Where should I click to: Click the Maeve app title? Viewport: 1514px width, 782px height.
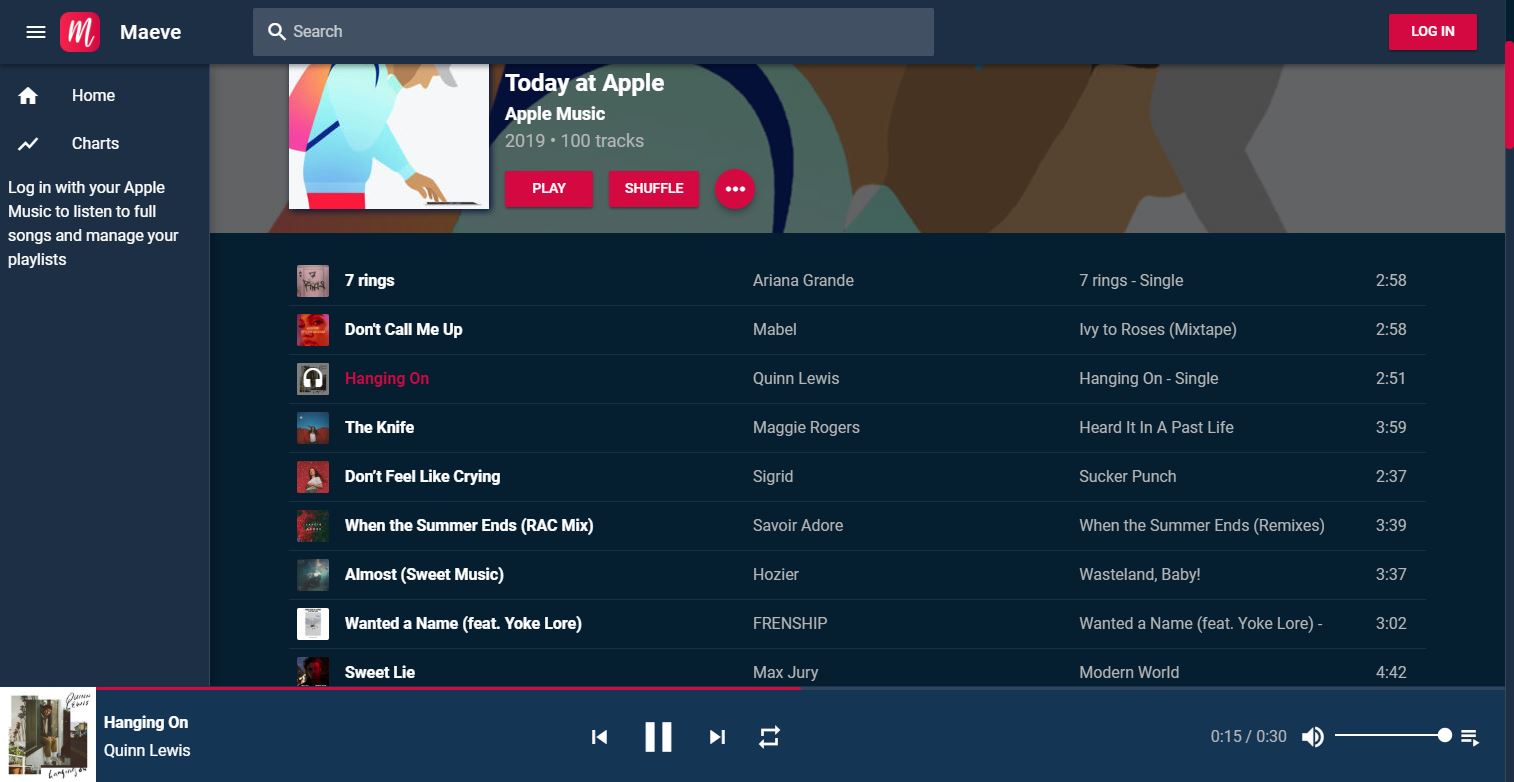151,32
